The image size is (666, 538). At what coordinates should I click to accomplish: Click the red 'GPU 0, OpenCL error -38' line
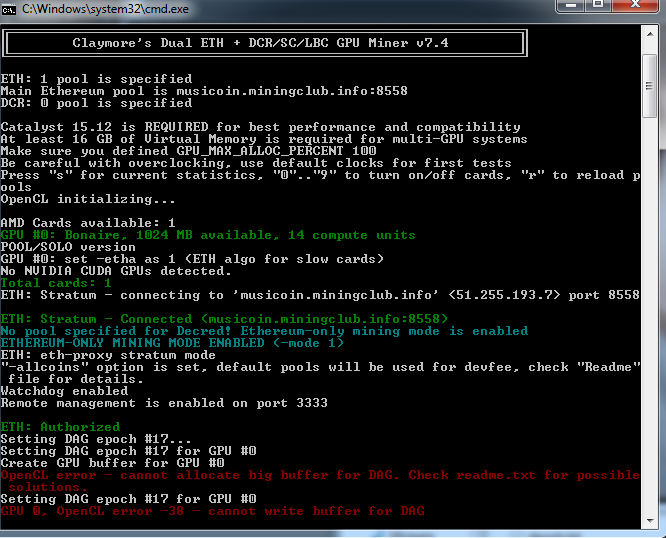pyautogui.click(x=212, y=511)
